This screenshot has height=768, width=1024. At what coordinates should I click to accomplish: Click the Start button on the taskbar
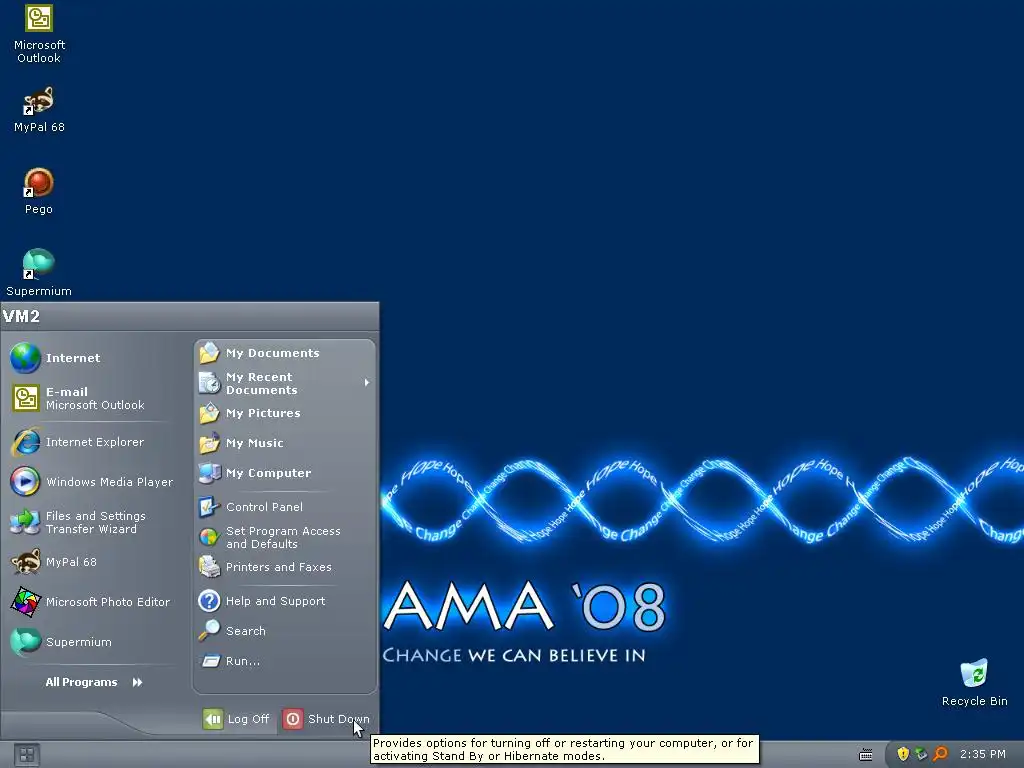tap(27, 755)
